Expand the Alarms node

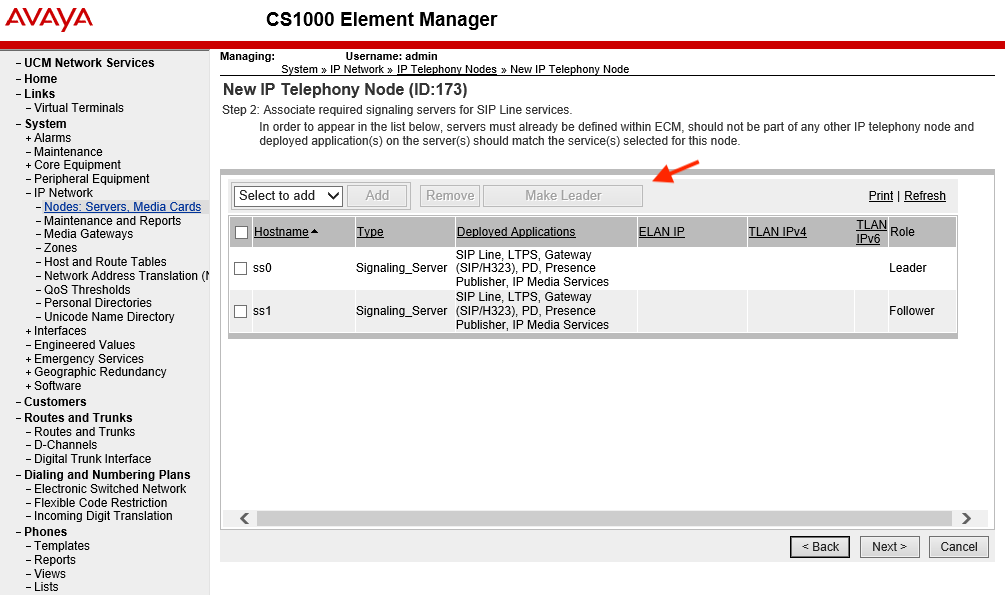pyautogui.click(x=28, y=138)
